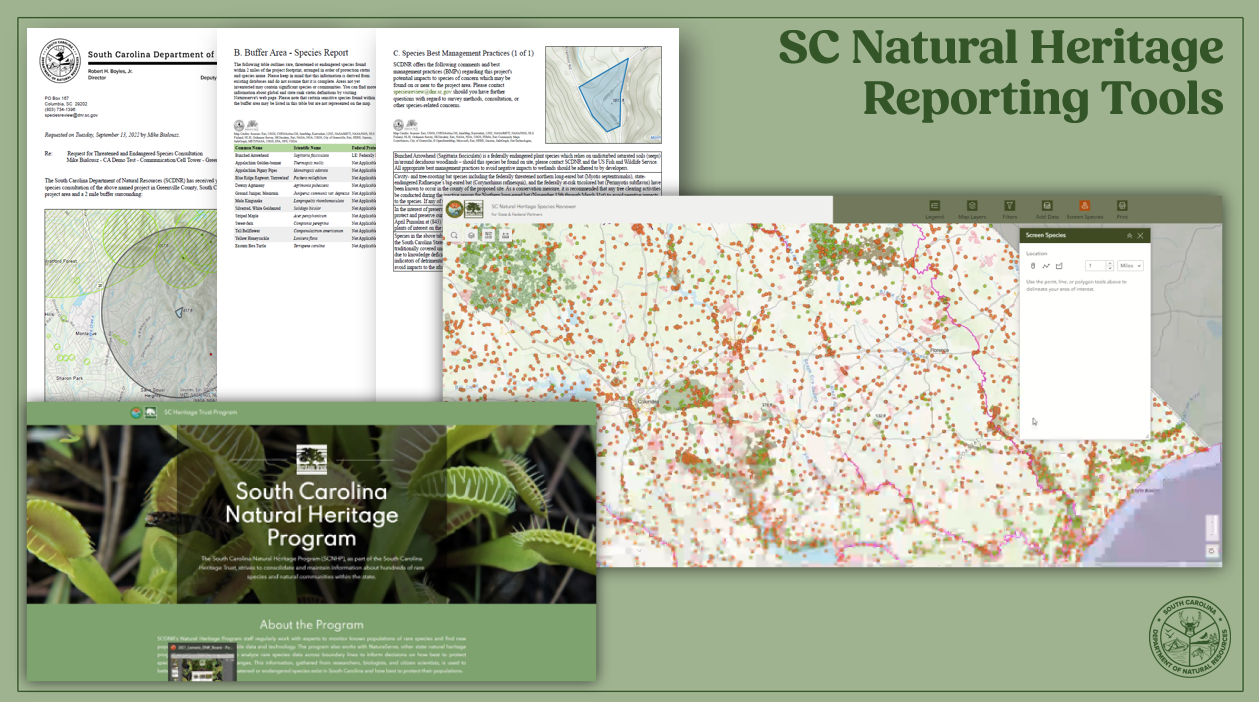The width and height of the screenshot is (1259, 702).
Task: Click the 'SC Natural Heritage Reporting Tools' title
Action: point(1000,72)
